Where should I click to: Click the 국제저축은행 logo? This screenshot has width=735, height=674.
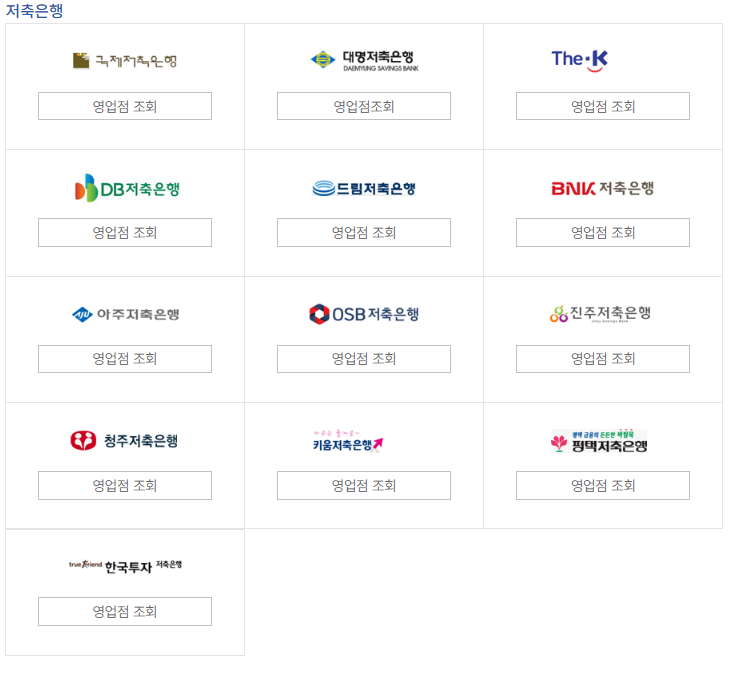(125, 60)
